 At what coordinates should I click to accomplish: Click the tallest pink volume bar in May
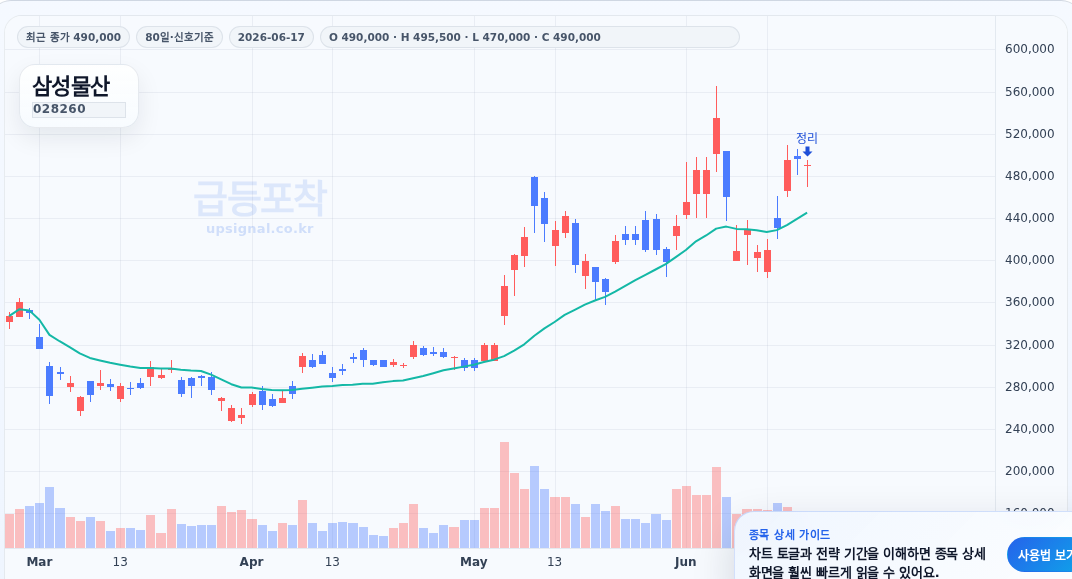[x=505, y=495]
